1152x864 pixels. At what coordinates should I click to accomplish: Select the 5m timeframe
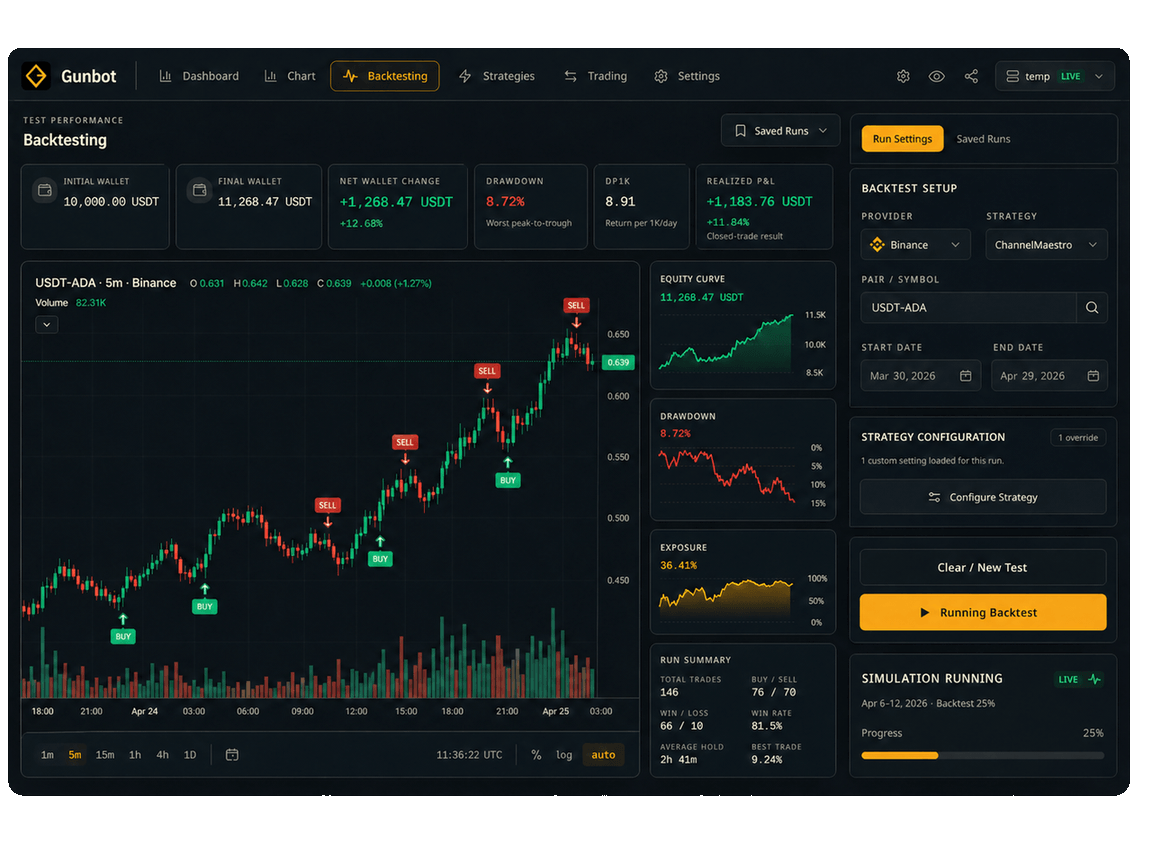point(75,755)
